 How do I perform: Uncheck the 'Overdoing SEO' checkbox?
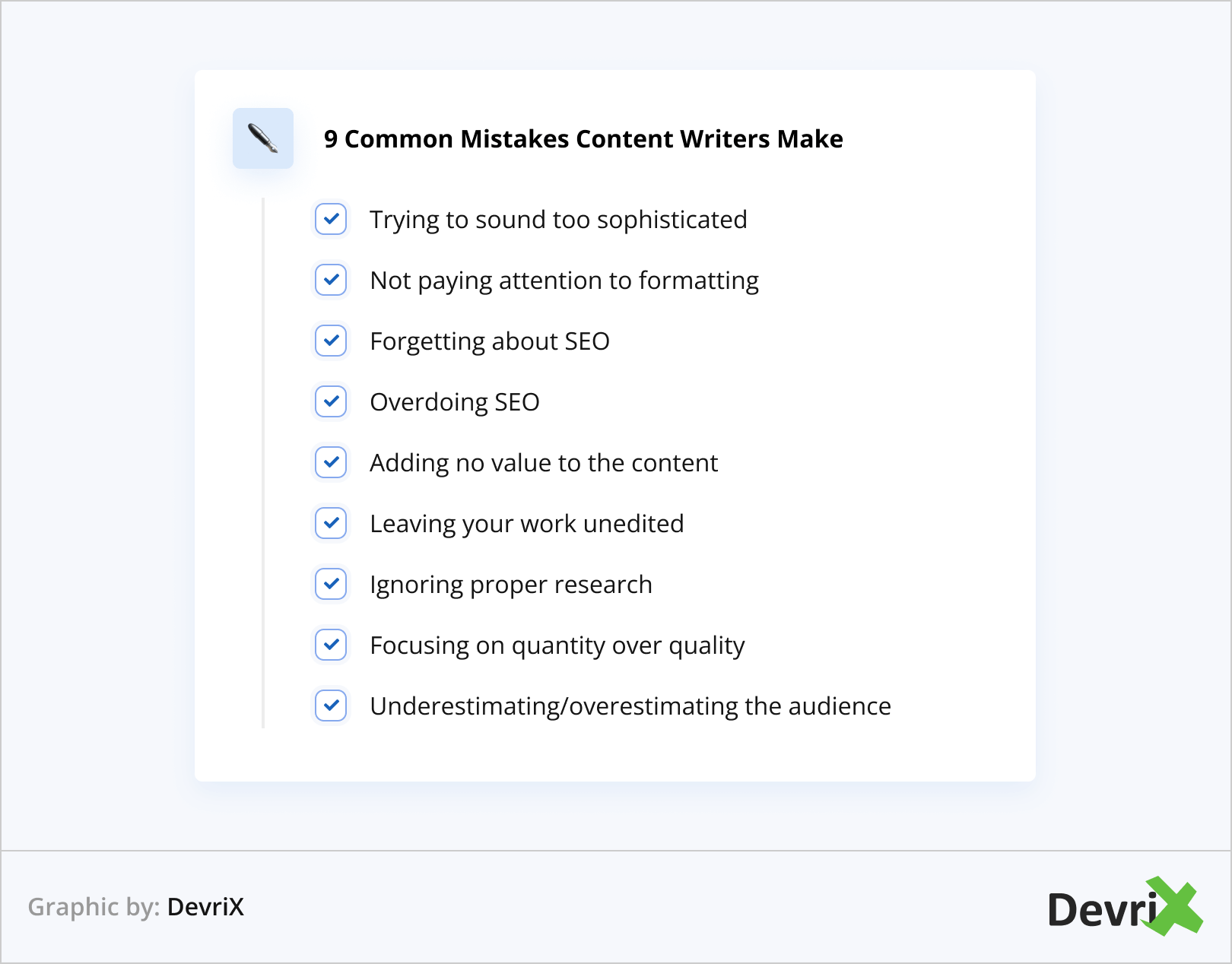pos(331,401)
